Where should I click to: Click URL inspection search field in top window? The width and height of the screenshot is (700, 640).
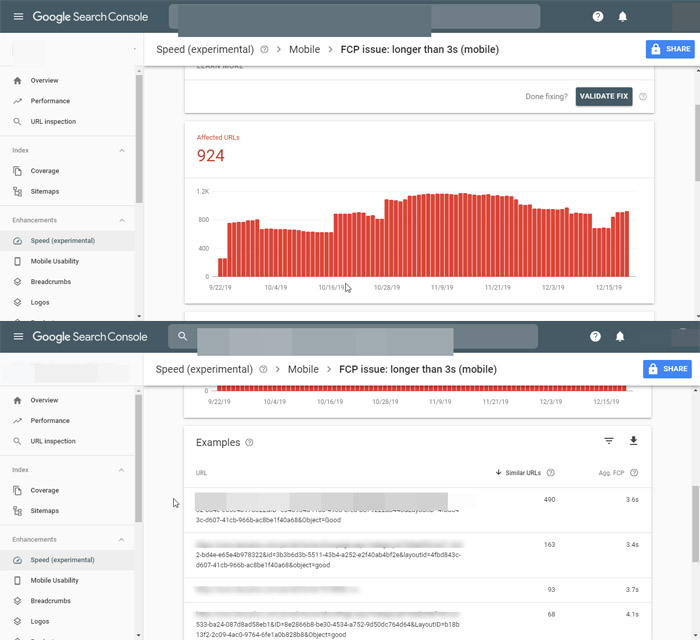pos(354,17)
